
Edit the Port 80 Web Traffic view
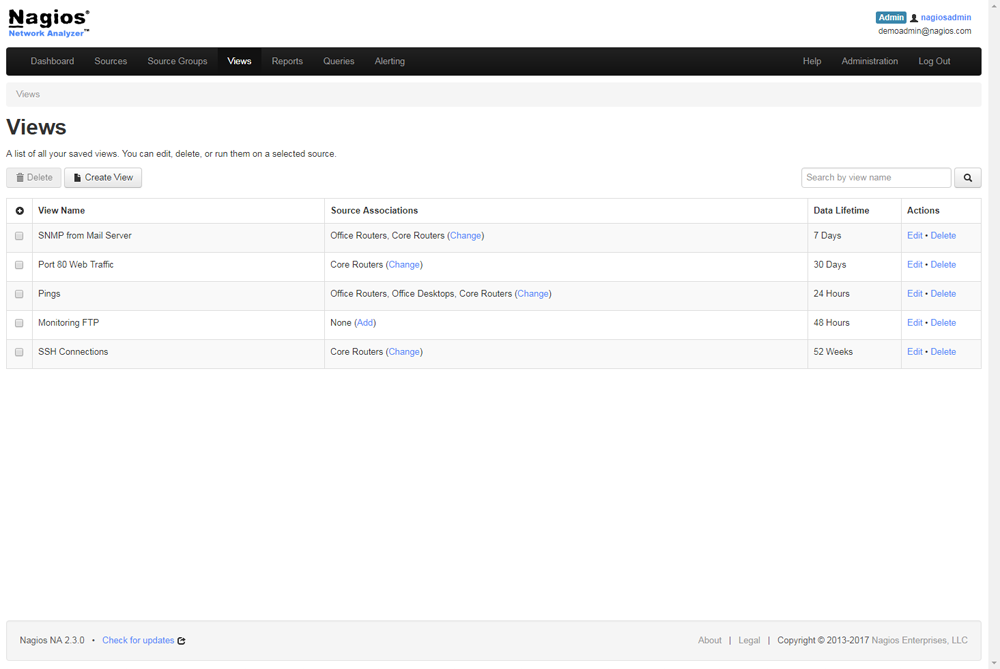[914, 265]
